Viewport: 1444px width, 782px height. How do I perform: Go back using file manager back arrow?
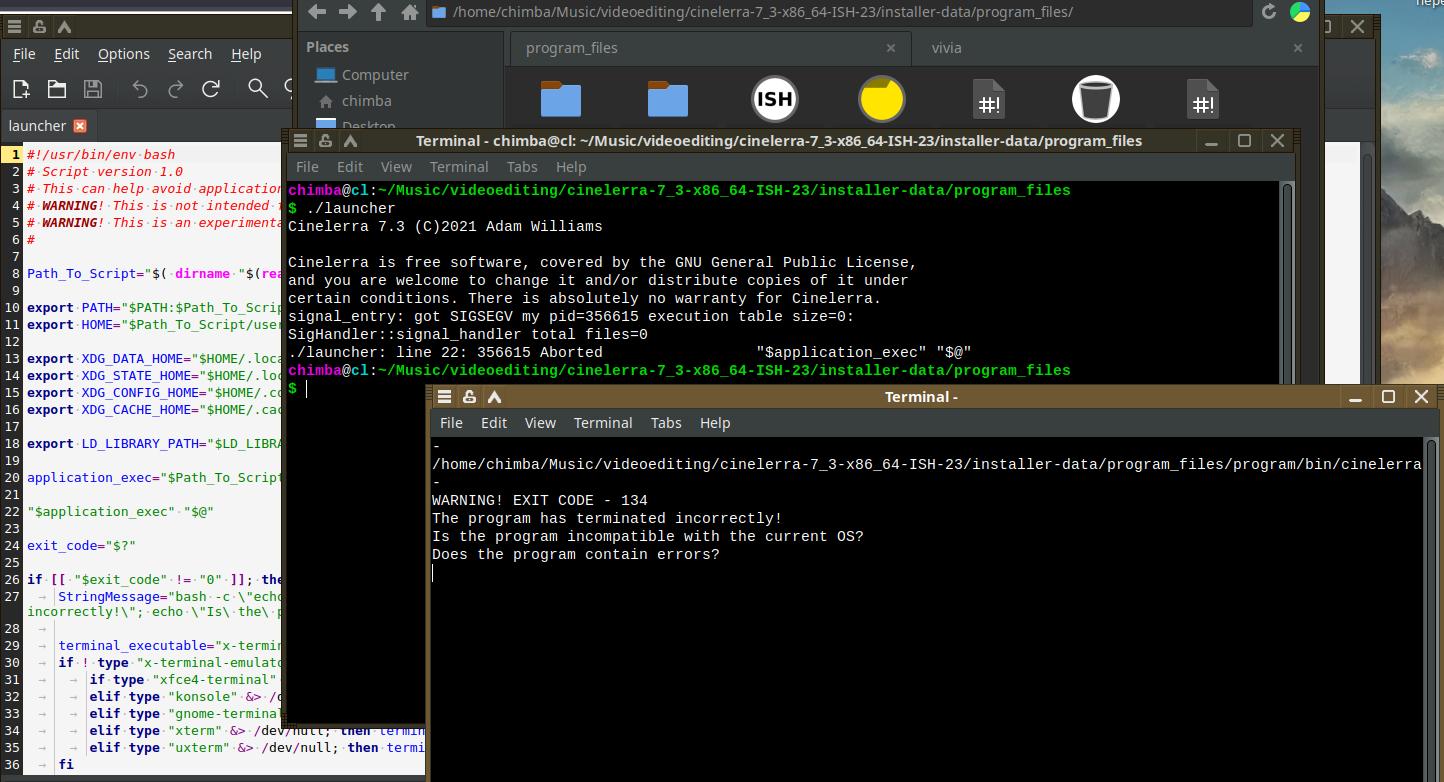coord(317,12)
